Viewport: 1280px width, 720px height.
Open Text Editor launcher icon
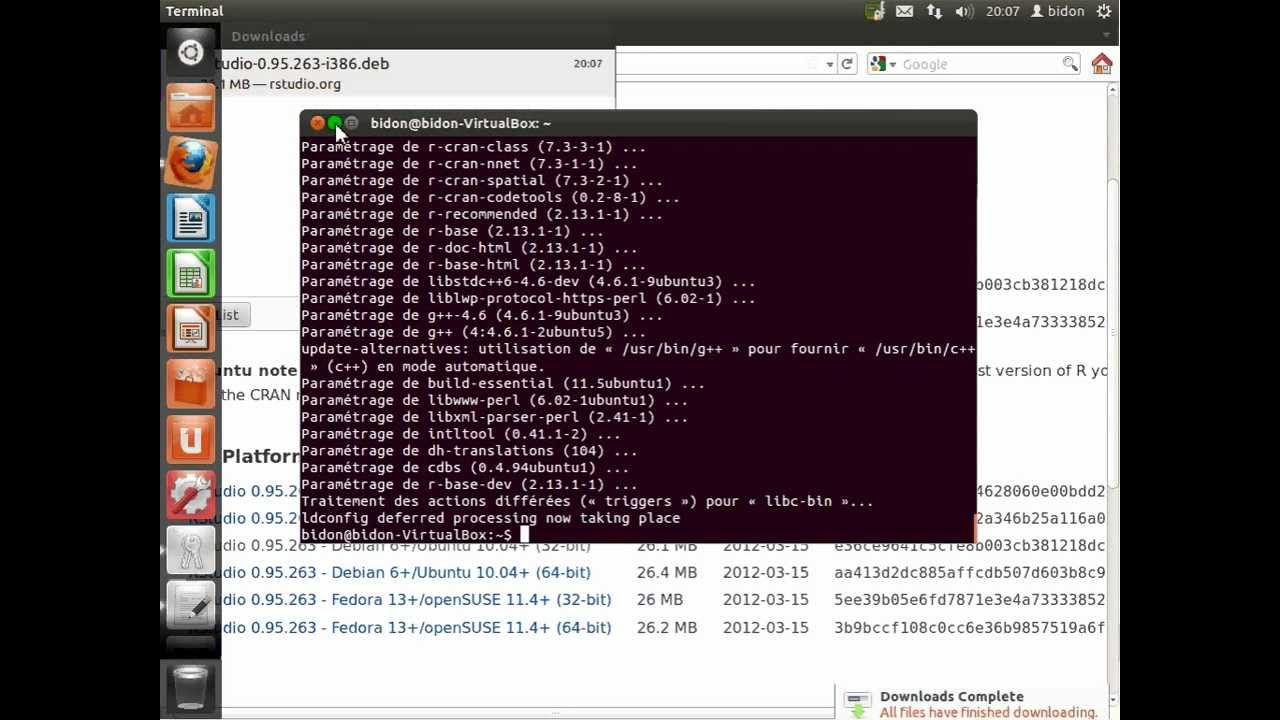pos(190,603)
